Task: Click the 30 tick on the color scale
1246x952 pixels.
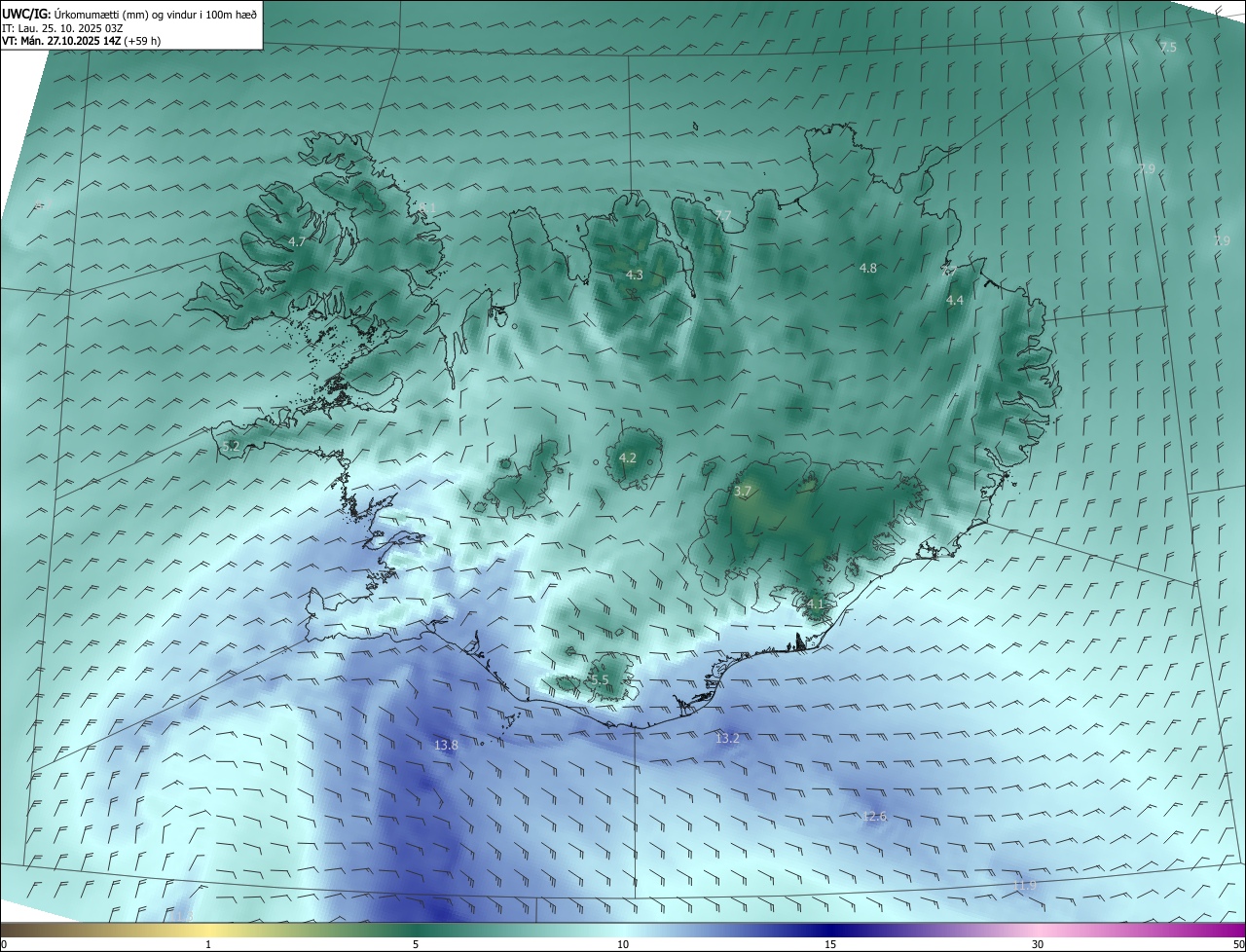Action: [x=1038, y=944]
